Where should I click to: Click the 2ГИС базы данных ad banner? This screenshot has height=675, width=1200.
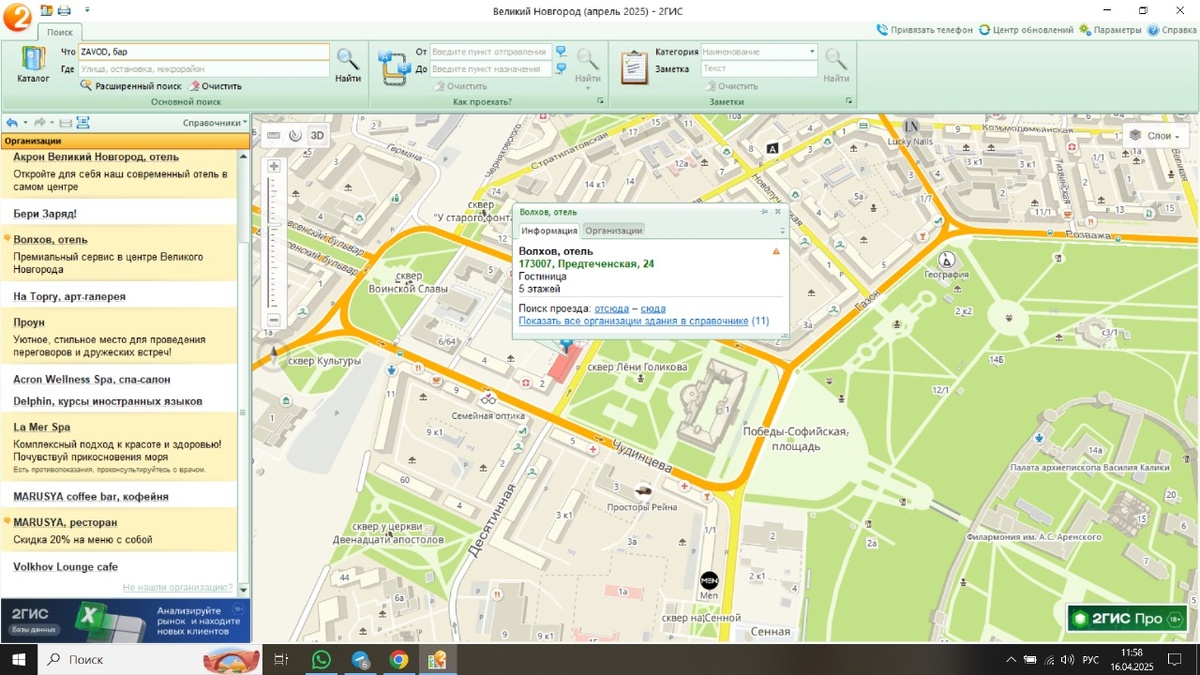(x=125, y=620)
